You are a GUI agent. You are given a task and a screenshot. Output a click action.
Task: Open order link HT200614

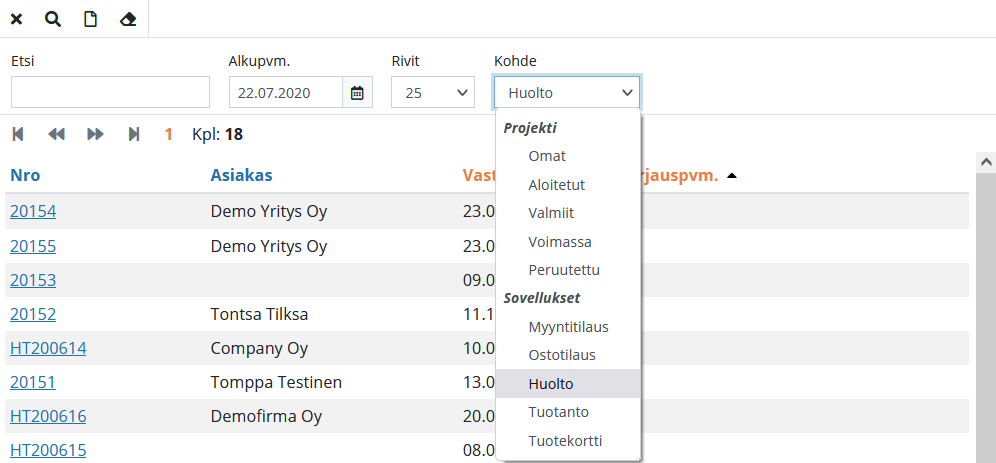tap(48, 349)
